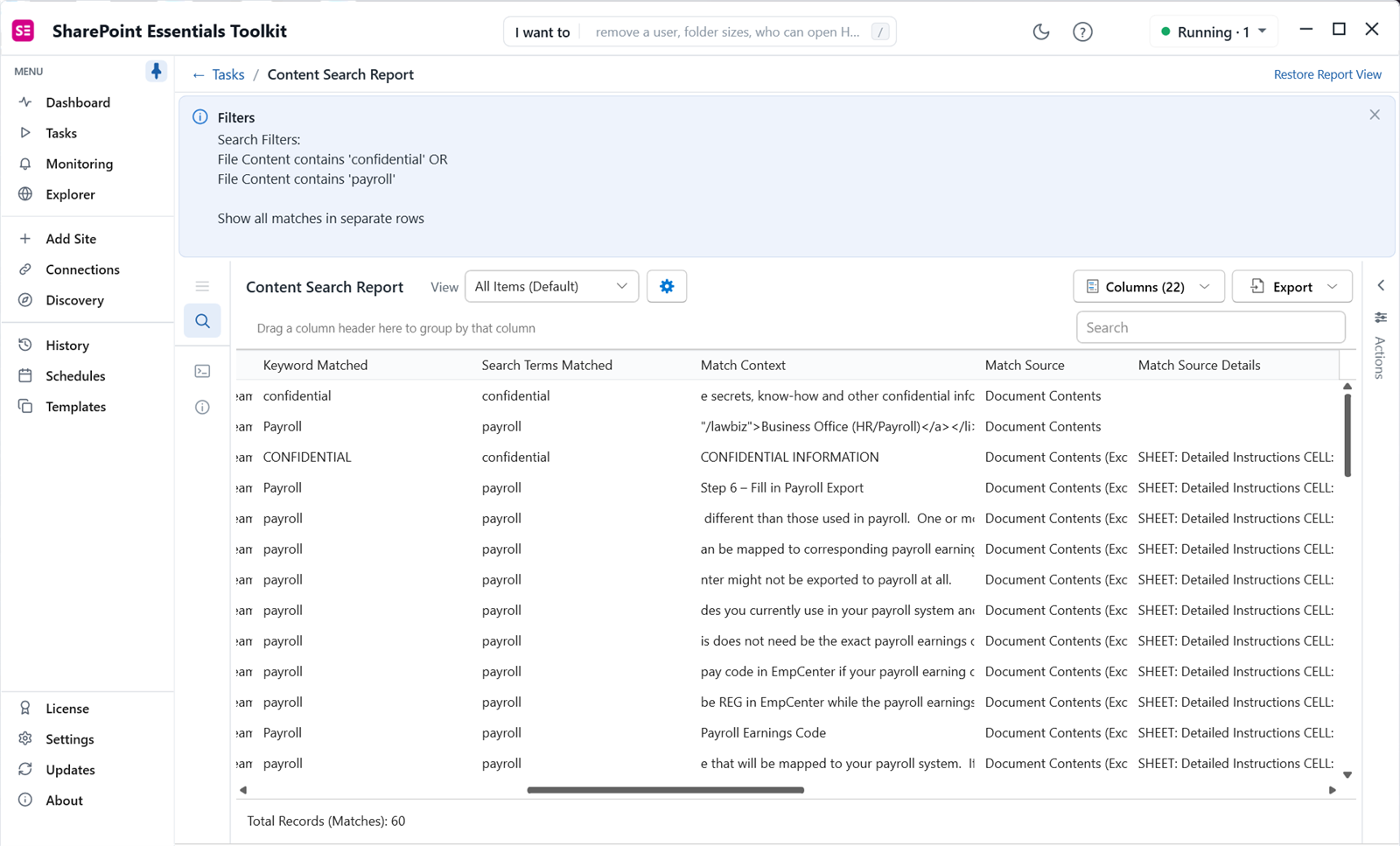Open the help question mark icon

tap(1082, 31)
